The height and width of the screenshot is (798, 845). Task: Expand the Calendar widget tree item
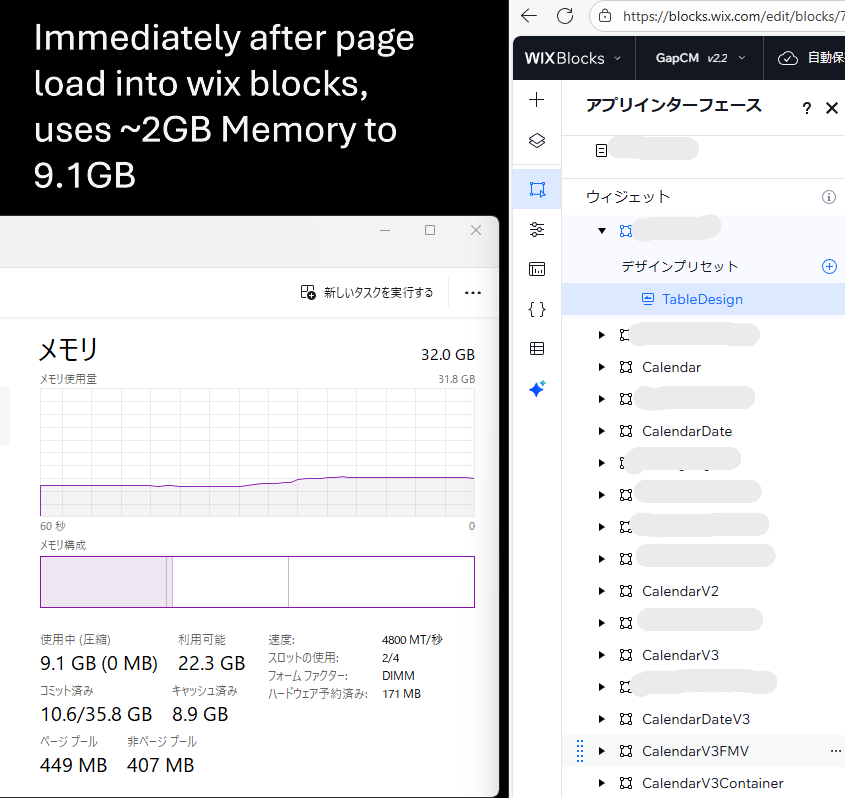click(601, 367)
